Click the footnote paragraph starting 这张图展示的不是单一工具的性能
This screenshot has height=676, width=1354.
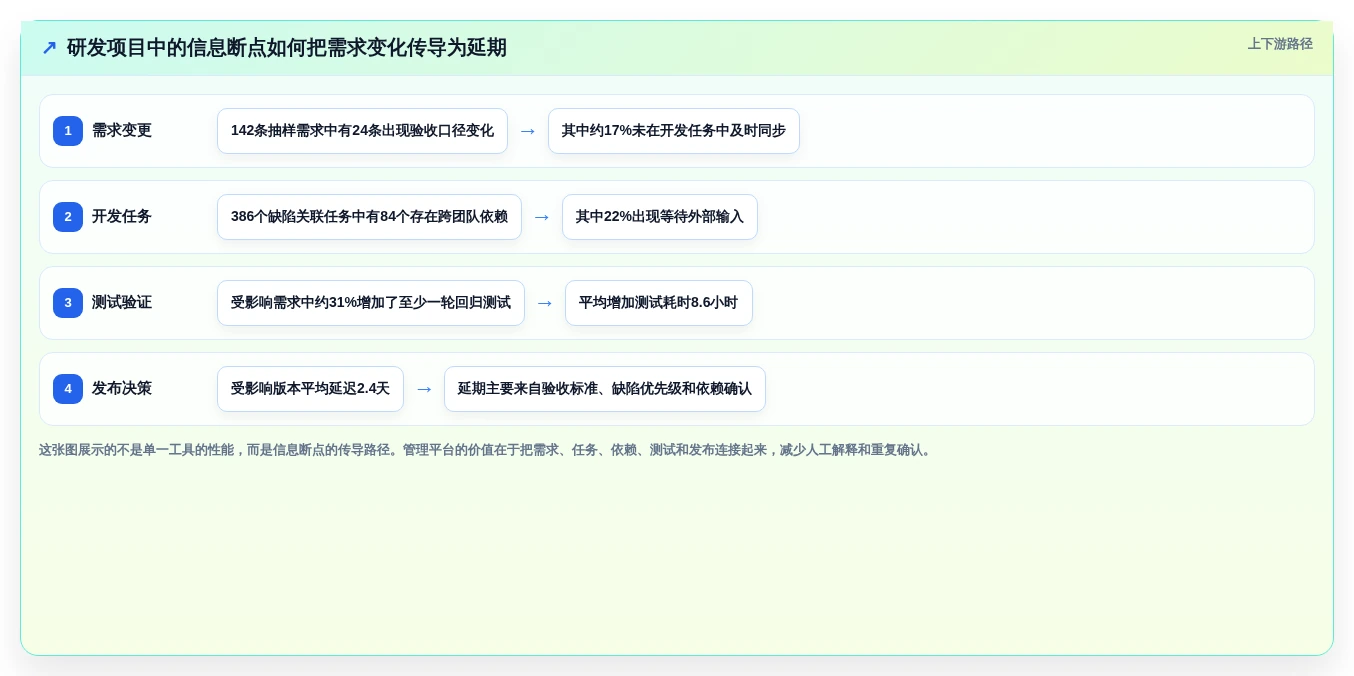click(x=487, y=450)
